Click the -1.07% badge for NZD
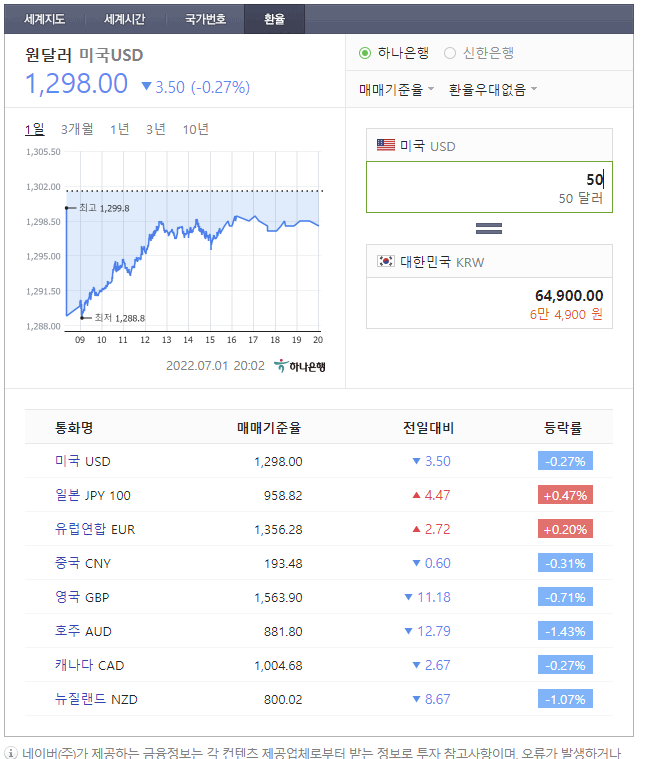 (565, 699)
